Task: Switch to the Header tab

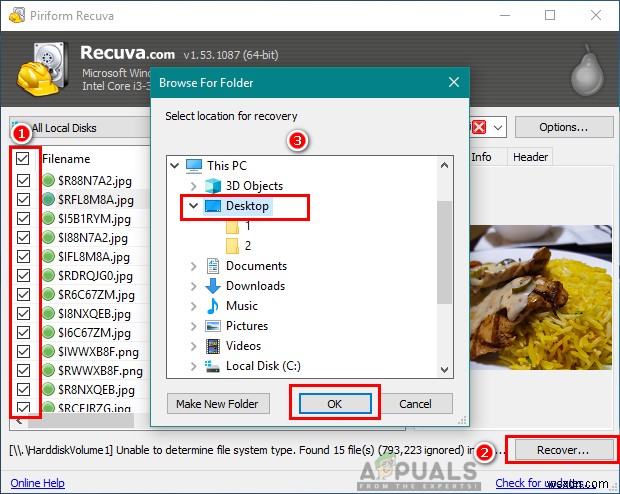Action: (x=530, y=157)
